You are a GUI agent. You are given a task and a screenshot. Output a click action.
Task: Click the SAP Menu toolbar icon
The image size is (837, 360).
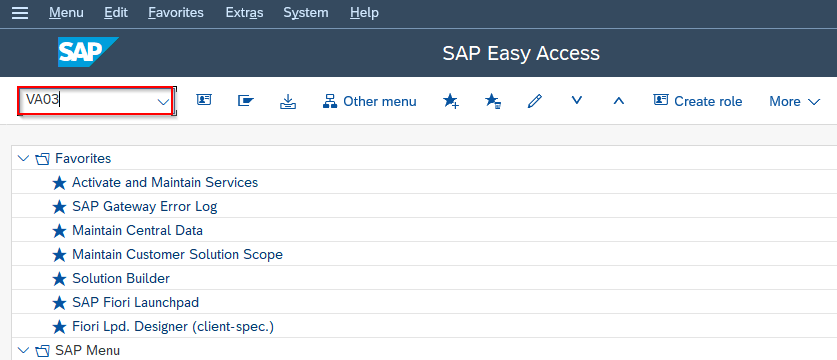(x=246, y=100)
